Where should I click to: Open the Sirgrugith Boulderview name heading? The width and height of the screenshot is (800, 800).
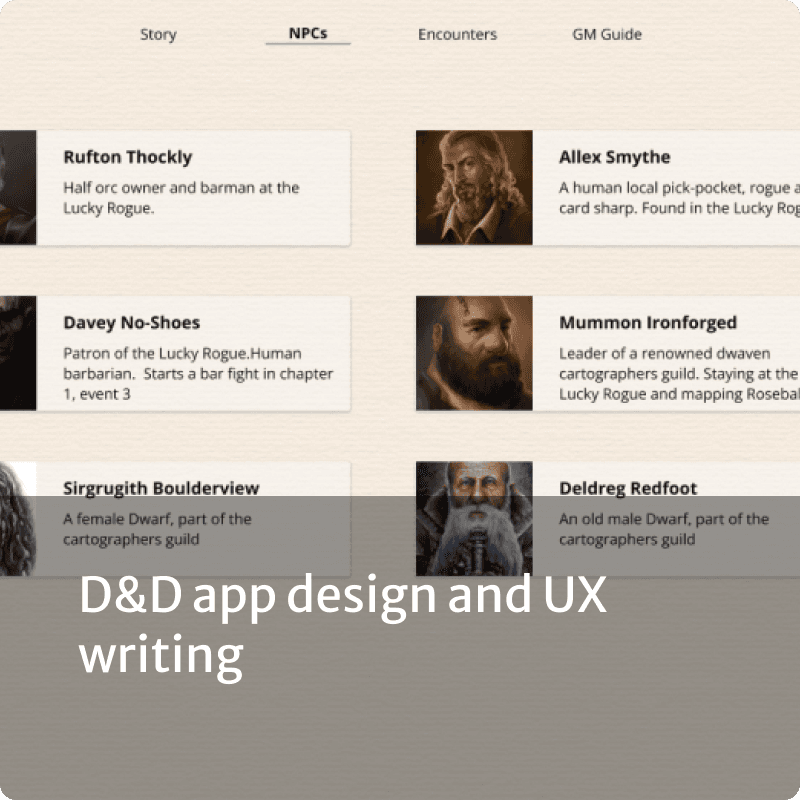point(161,488)
